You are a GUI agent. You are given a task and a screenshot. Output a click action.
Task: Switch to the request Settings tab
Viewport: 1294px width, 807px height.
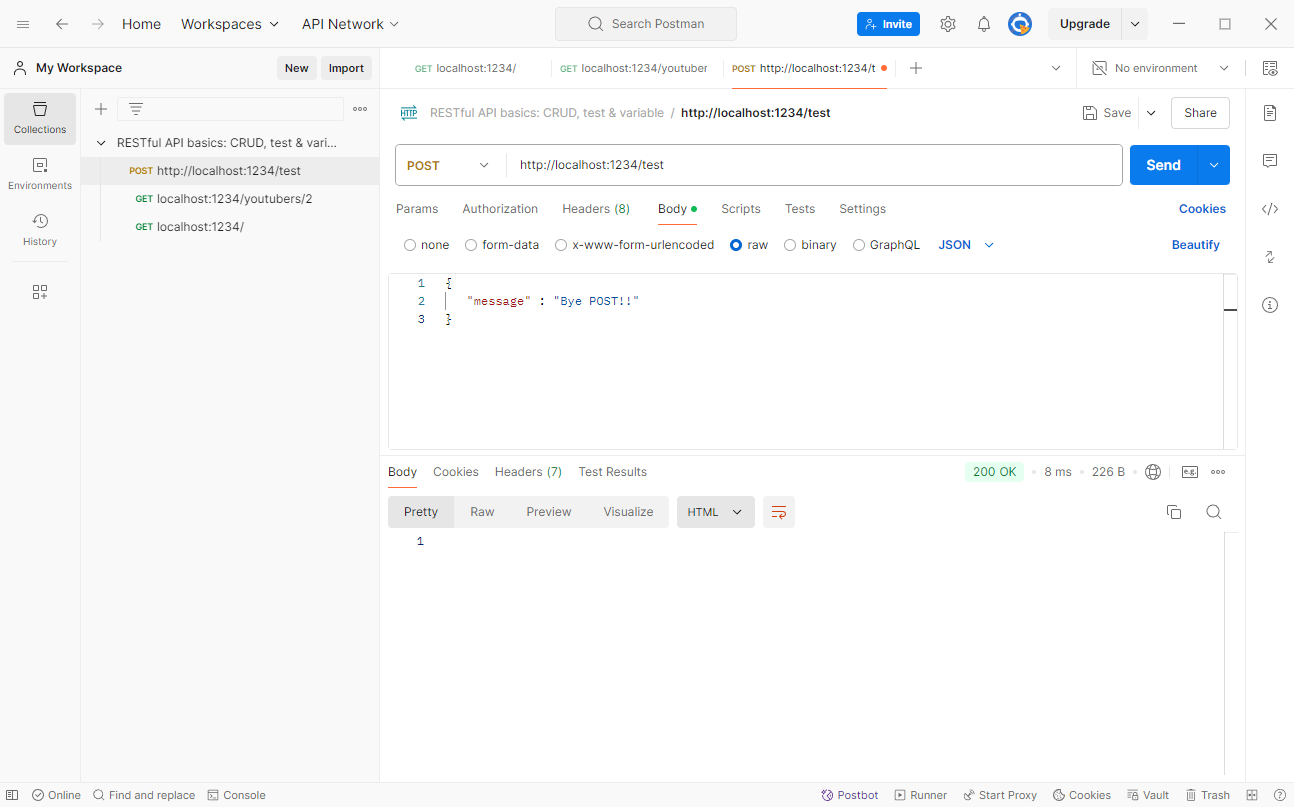tap(863, 209)
